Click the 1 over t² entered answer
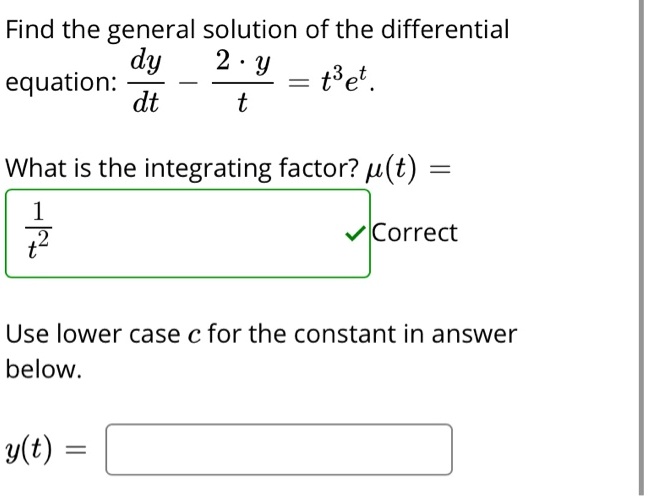Viewport: 648px width, 496px height. coord(38,230)
